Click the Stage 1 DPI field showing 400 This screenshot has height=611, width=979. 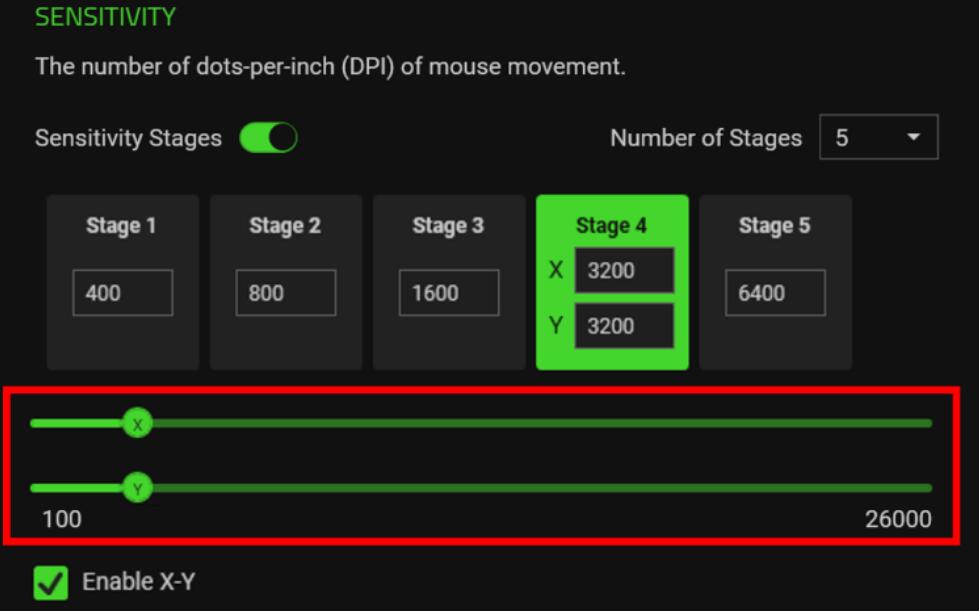[122, 293]
